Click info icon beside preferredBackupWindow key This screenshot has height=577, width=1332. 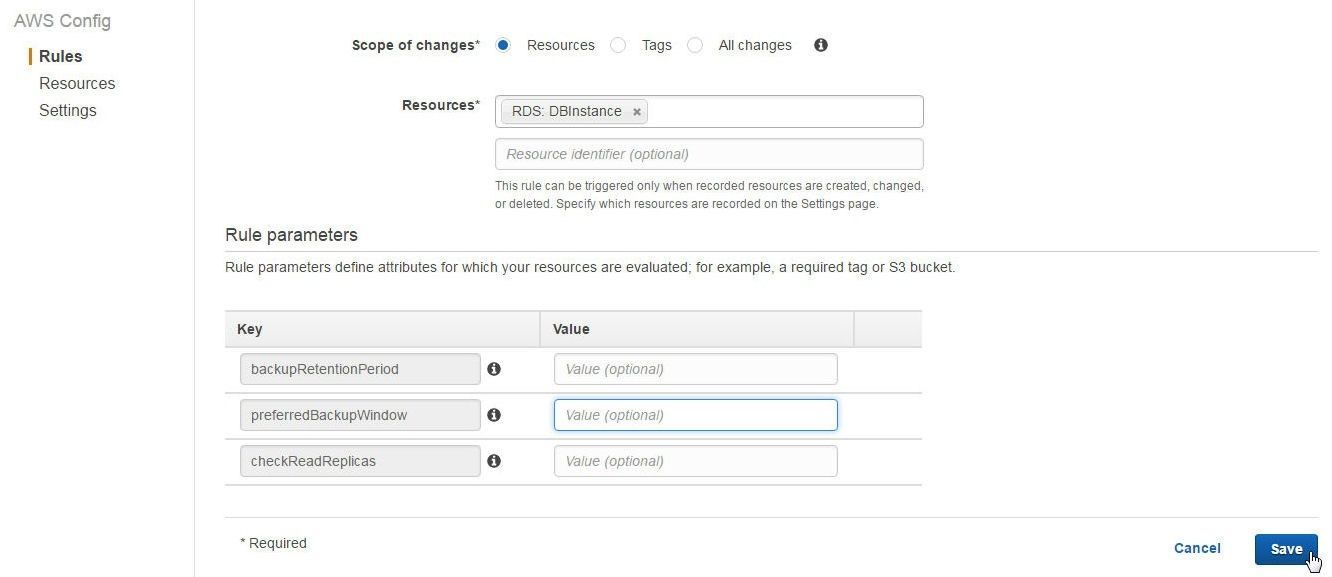tap(493, 415)
